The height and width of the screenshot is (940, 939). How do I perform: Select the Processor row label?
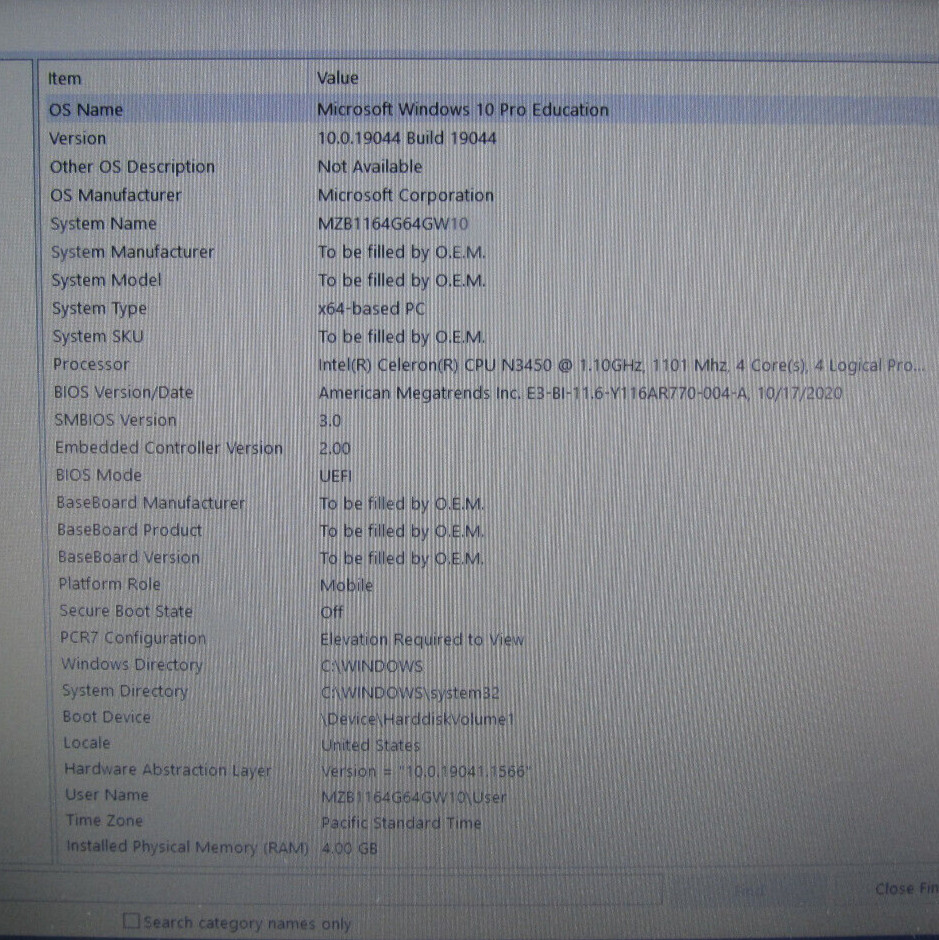click(91, 364)
